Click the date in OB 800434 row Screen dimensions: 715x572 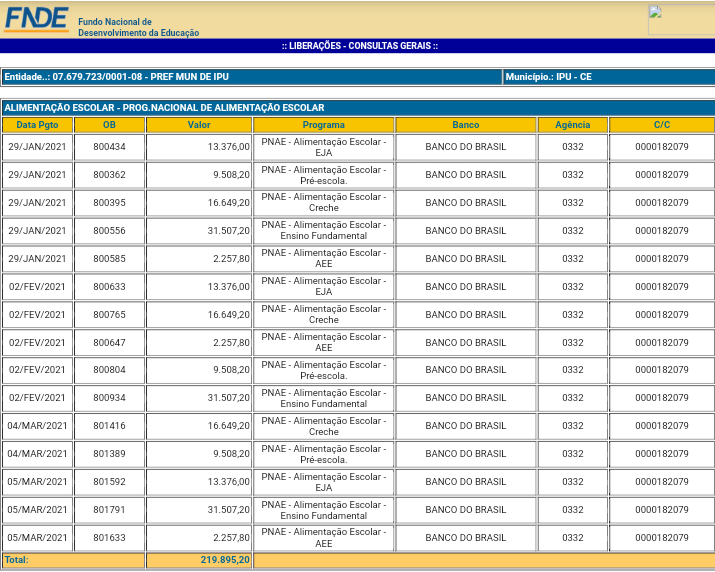tap(37, 147)
